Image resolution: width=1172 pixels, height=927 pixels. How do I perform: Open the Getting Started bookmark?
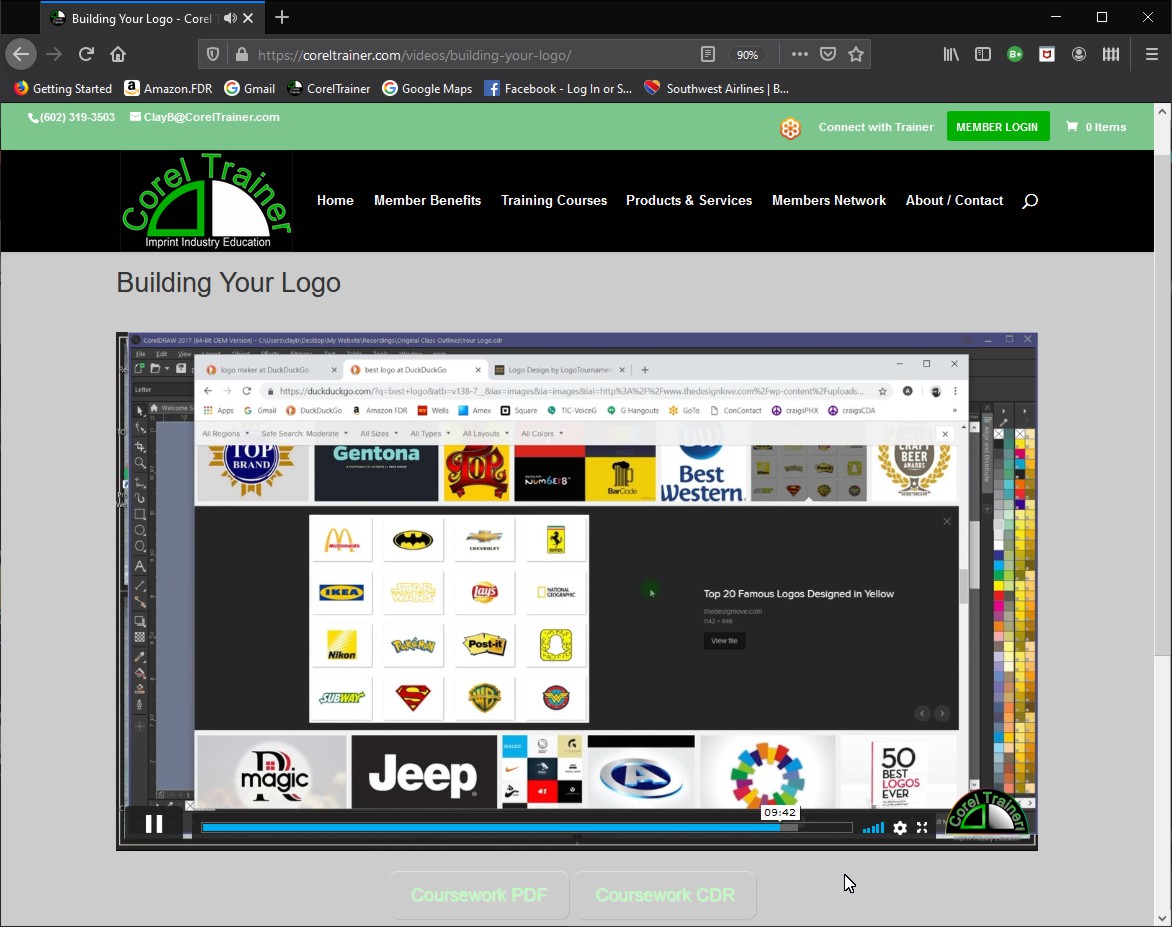pos(63,88)
